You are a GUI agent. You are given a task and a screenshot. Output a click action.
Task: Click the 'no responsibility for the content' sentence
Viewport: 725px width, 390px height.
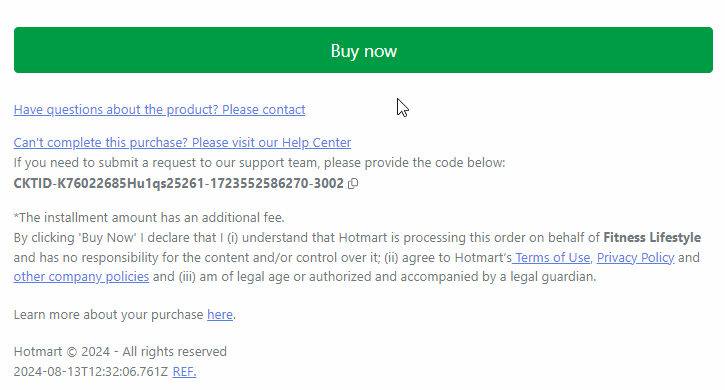coord(196,257)
